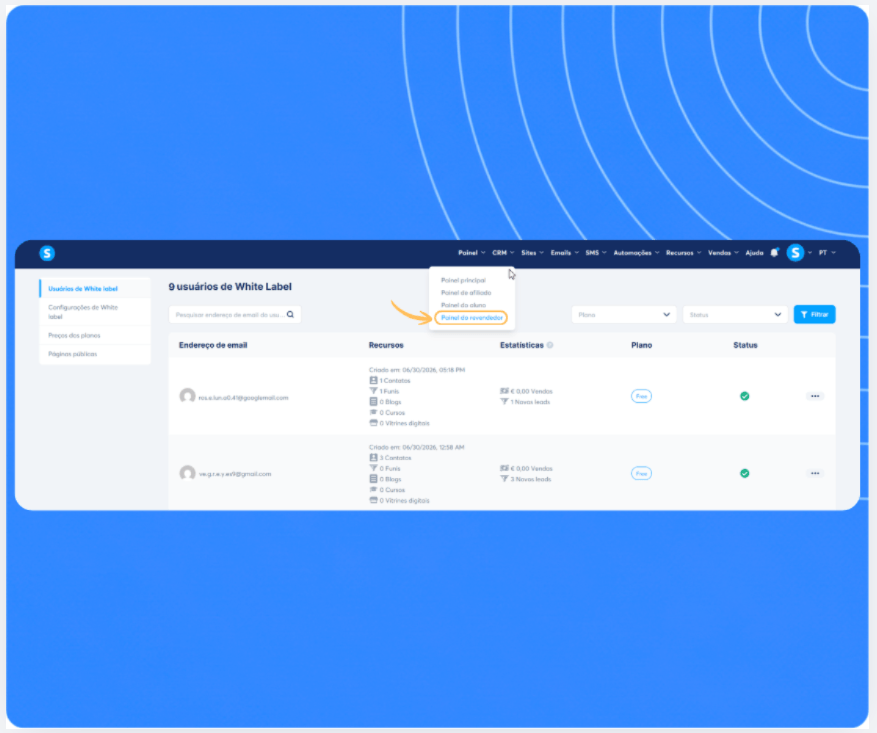Click the green status check in the gmail.com user row
Screen dimensions: 877x733
(x=744, y=473)
